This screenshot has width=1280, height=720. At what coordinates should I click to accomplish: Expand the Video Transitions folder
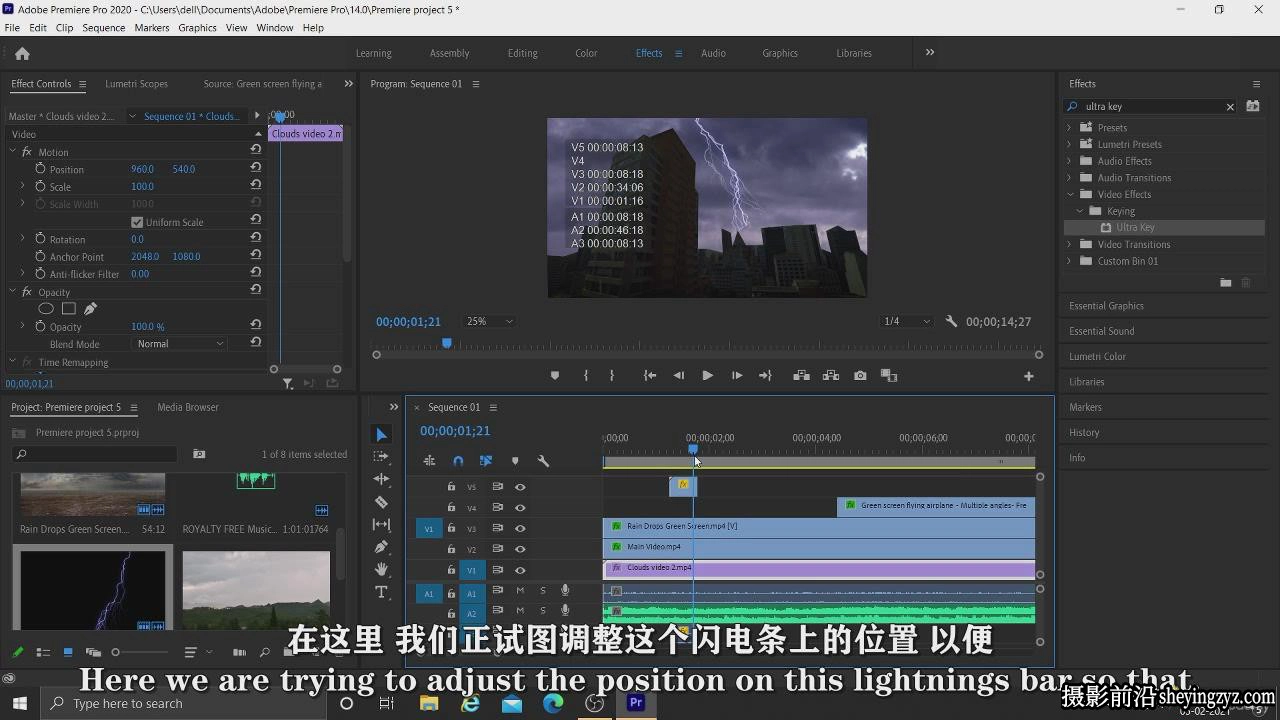[x=1069, y=244]
